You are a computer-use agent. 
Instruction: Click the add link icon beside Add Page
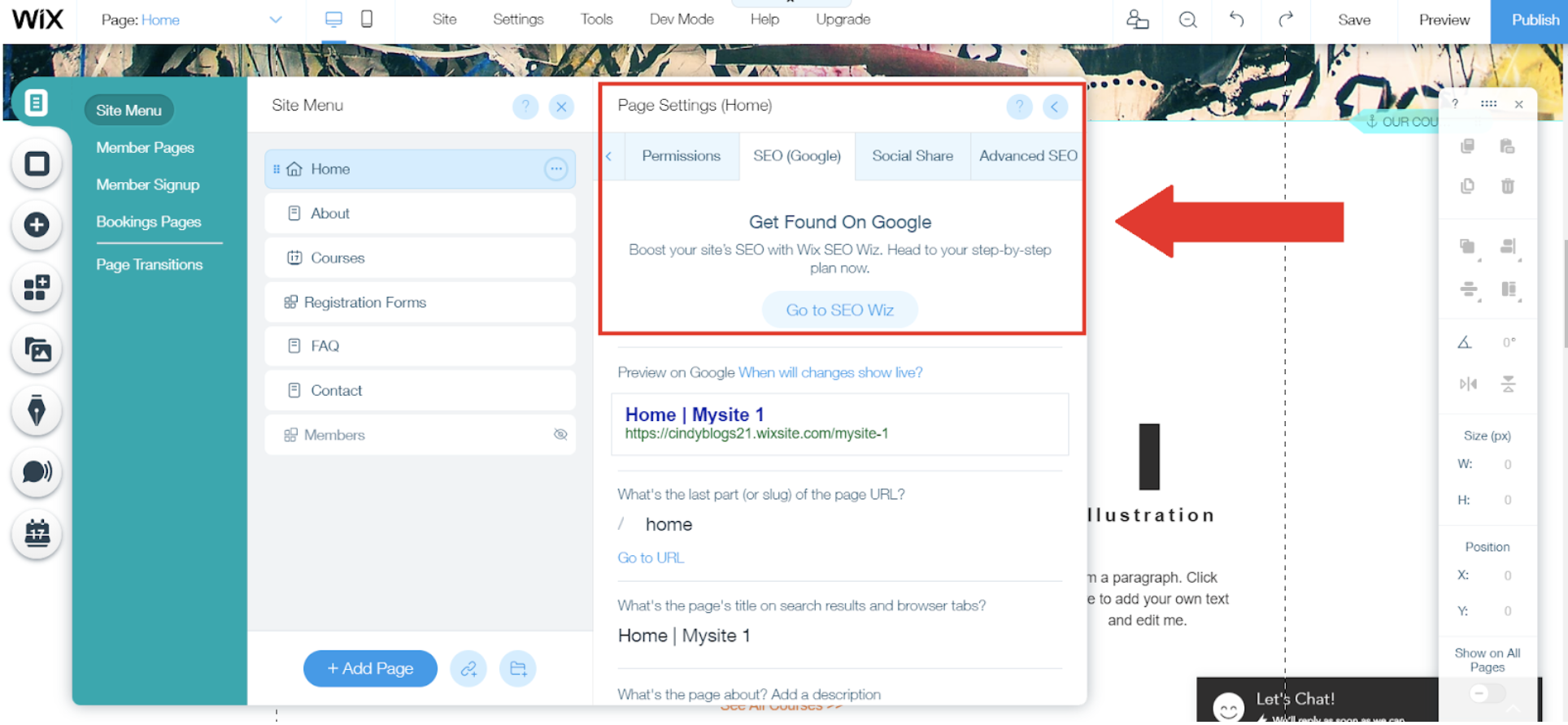tap(468, 669)
